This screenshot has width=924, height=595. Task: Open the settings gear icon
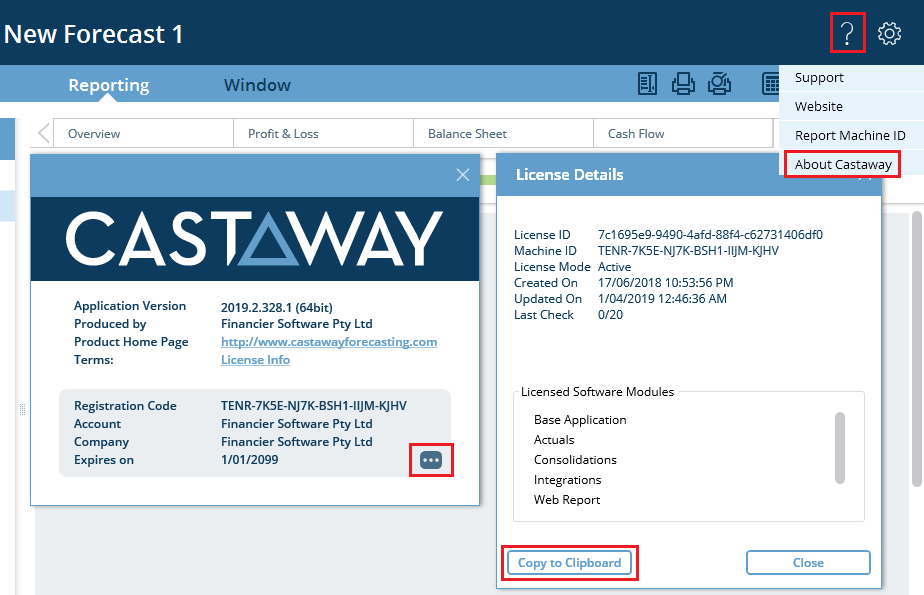[x=889, y=34]
